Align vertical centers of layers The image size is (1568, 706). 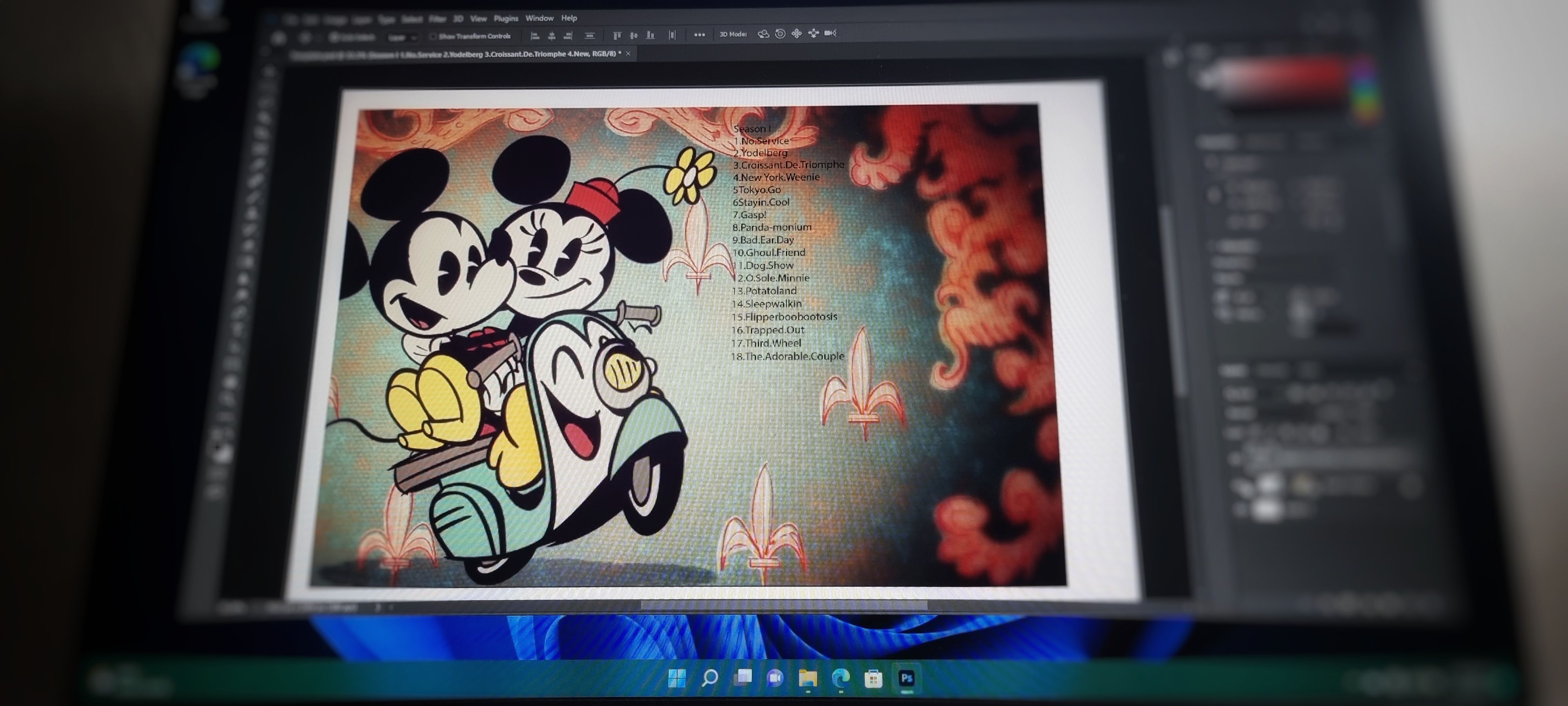pos(633,35)
